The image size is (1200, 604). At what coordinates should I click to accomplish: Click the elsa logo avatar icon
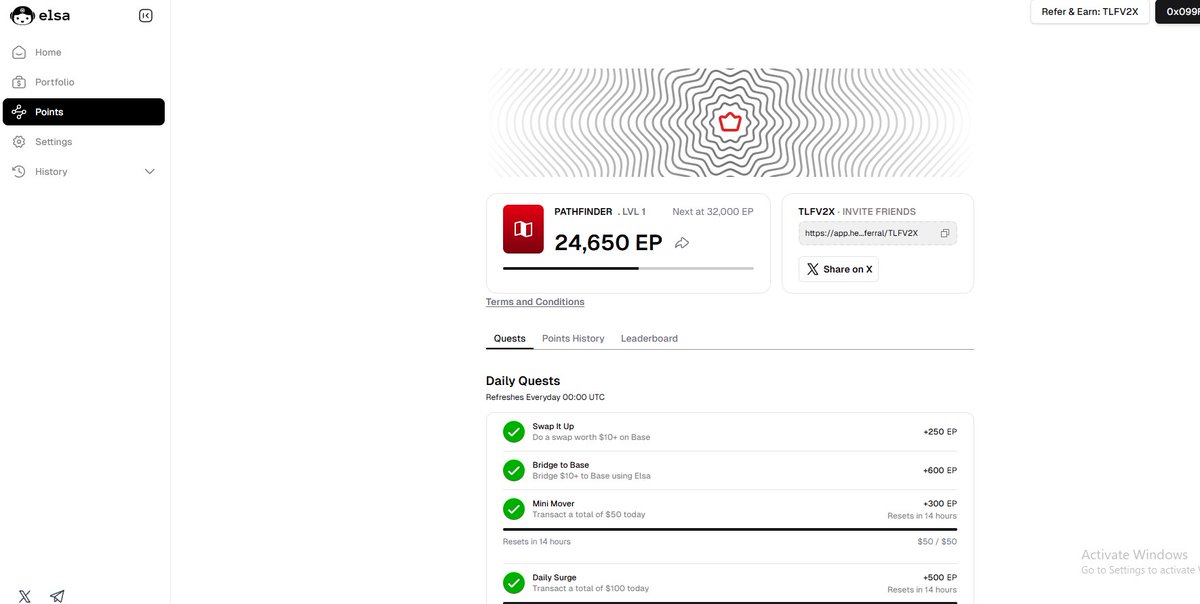tap(22, 16)
